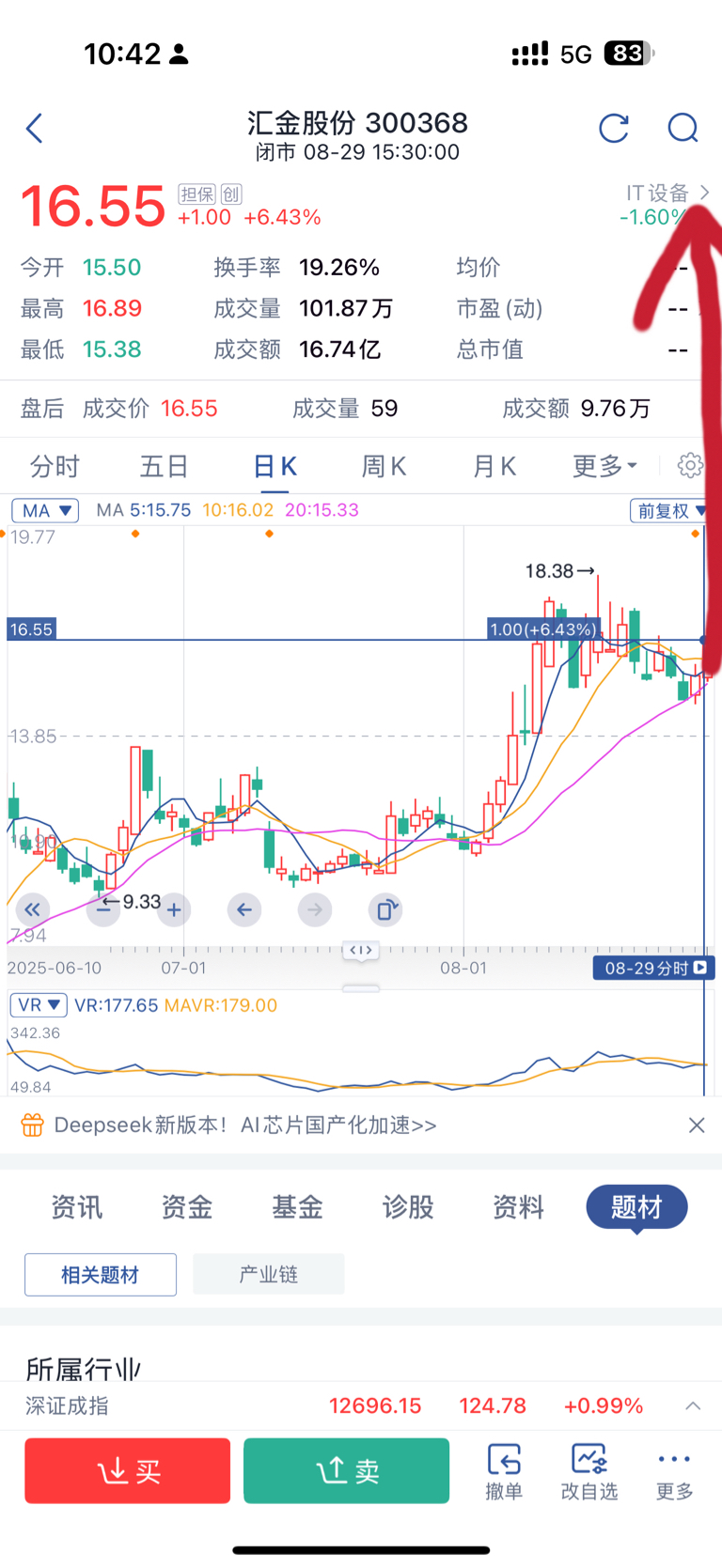
Task: Dismiss the Deepseek news banner
Action: point(696,1125)
